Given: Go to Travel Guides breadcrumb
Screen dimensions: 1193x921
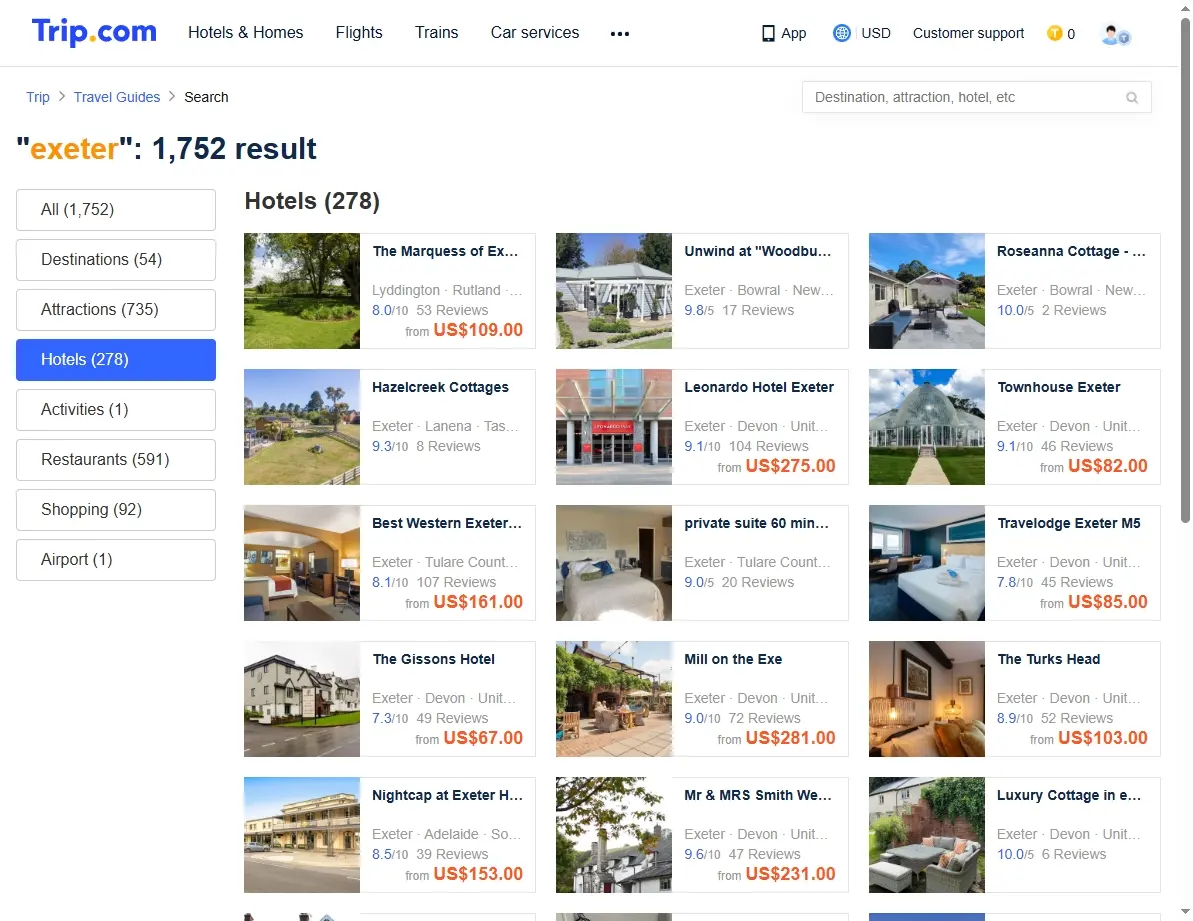Looking at the screenshot, I should (116, 97).
